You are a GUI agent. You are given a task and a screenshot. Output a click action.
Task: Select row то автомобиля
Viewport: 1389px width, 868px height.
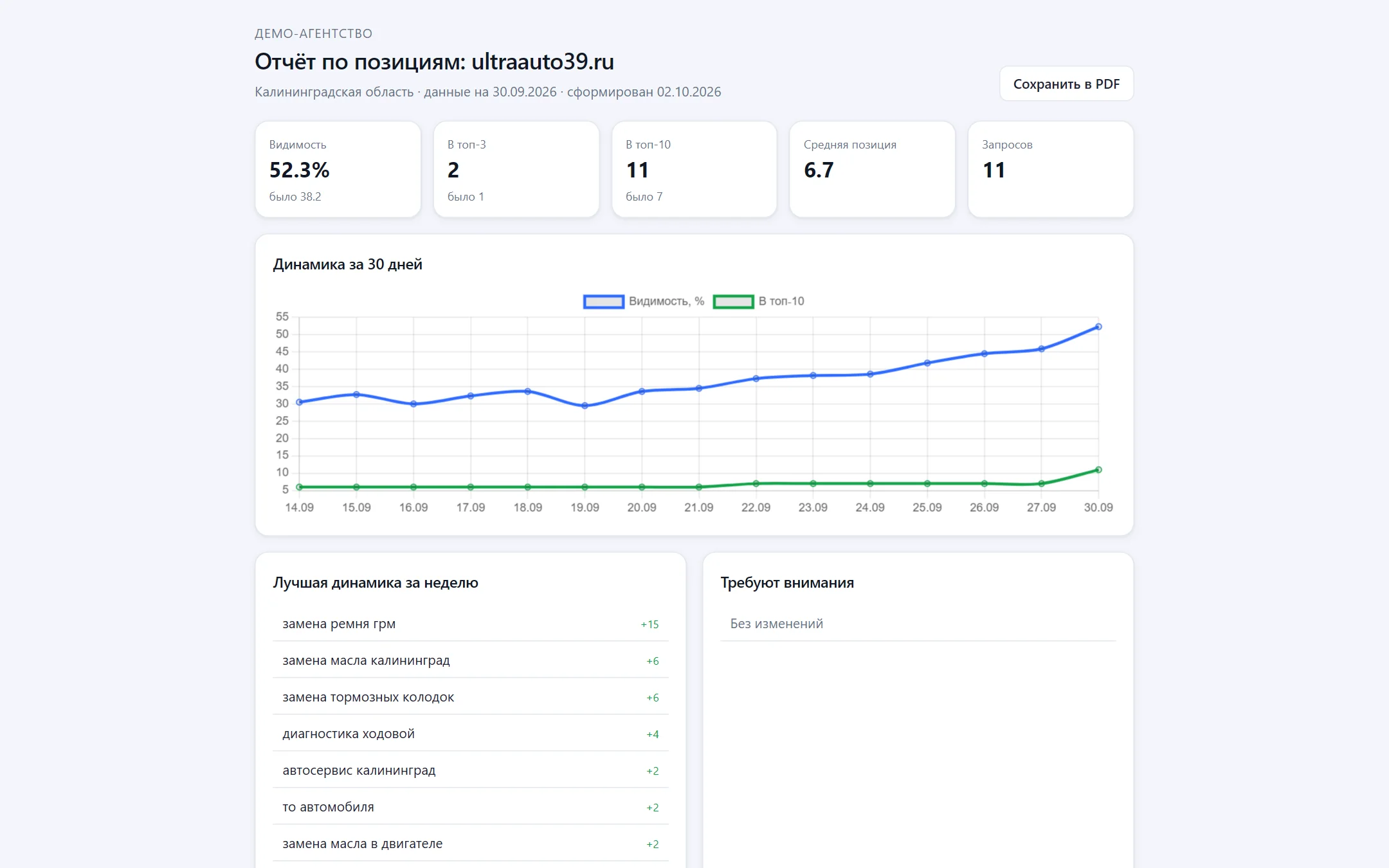point(471,807)
